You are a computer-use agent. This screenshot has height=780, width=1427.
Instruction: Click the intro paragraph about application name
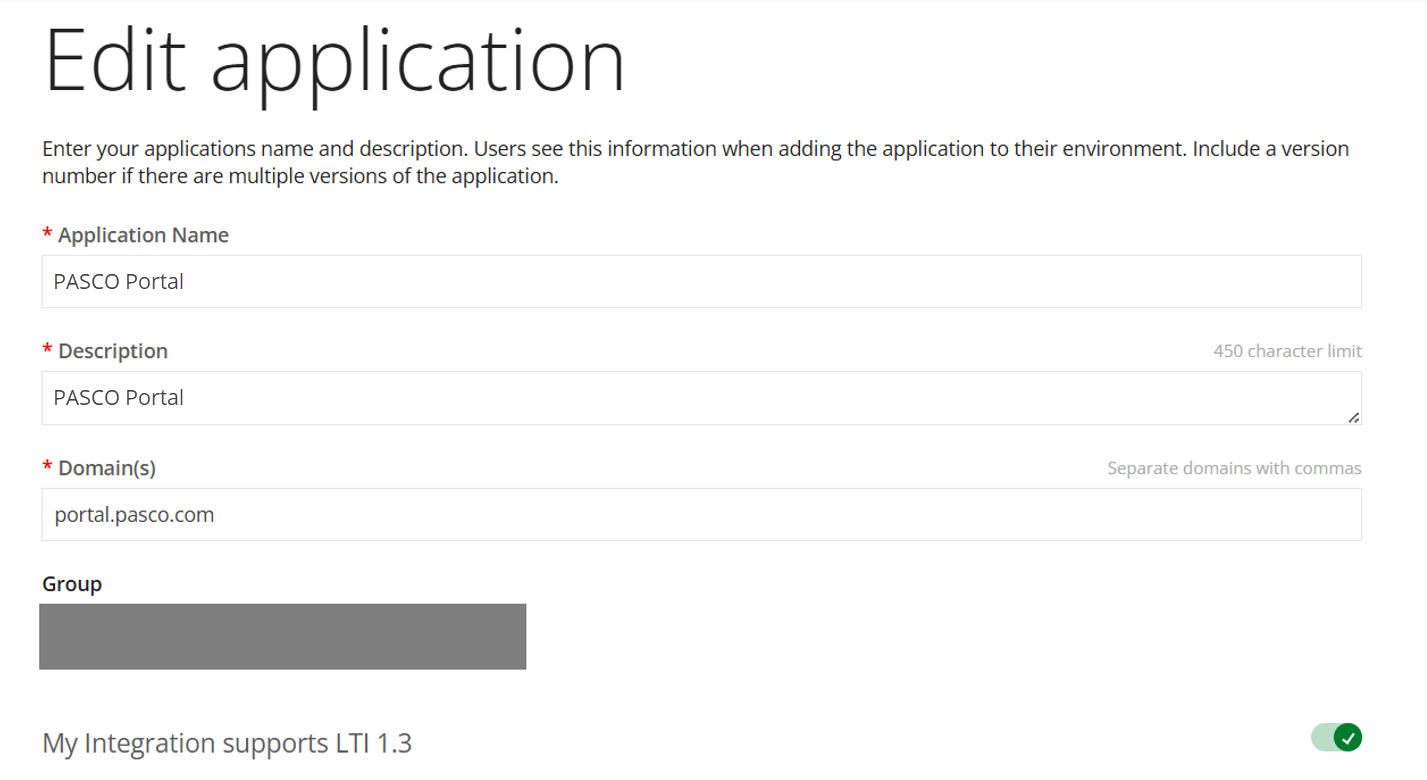point(695,162)
